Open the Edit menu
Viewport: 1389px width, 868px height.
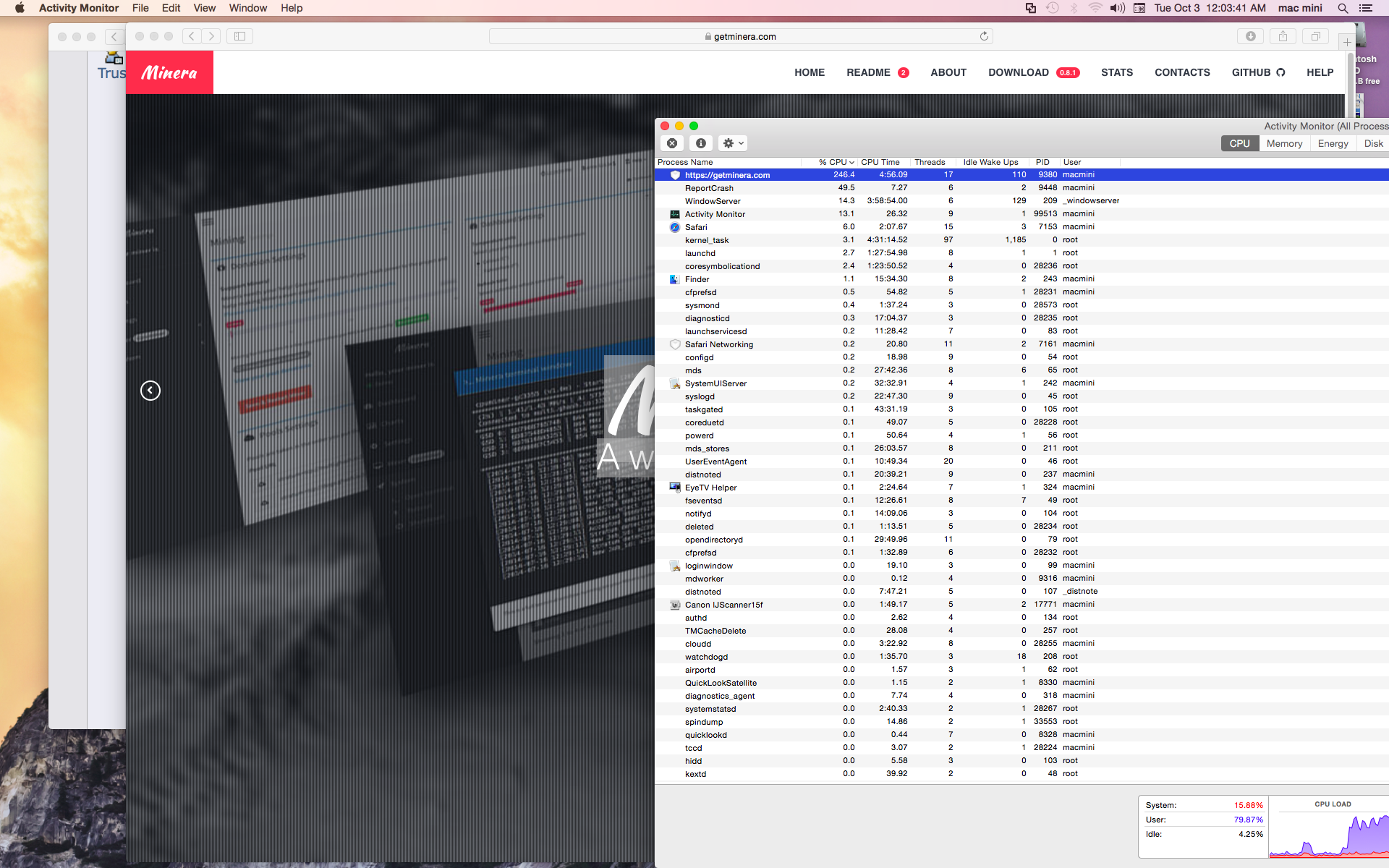coord(171,8)
